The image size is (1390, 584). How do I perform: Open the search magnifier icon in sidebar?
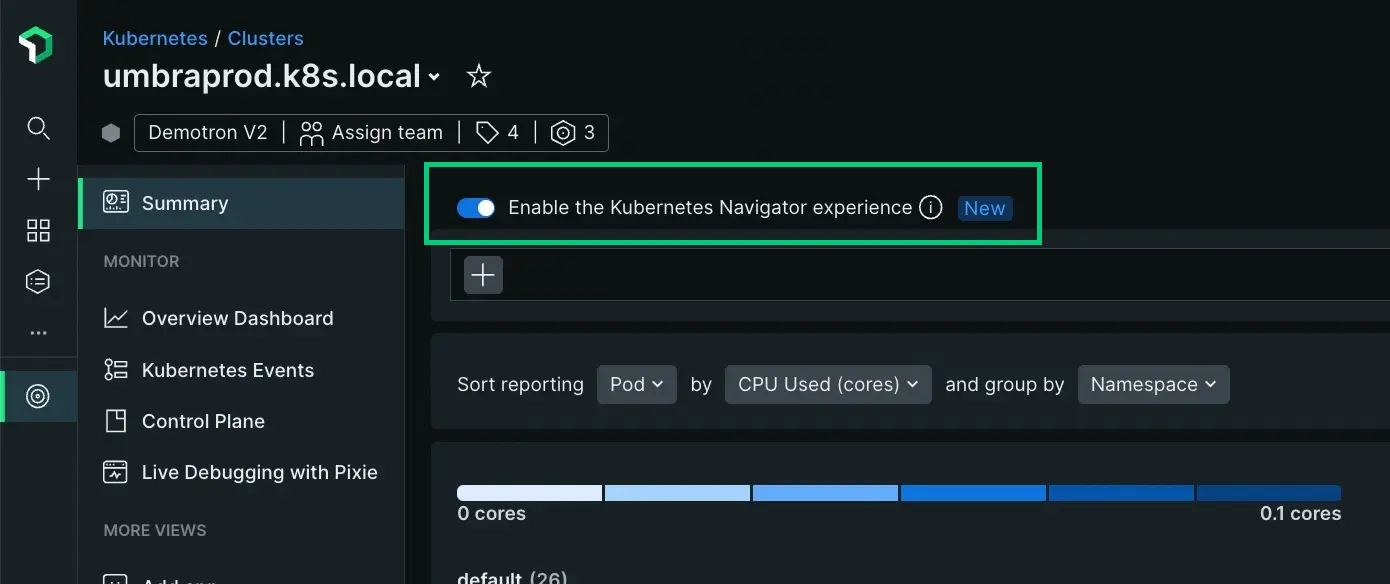(38, 128)
